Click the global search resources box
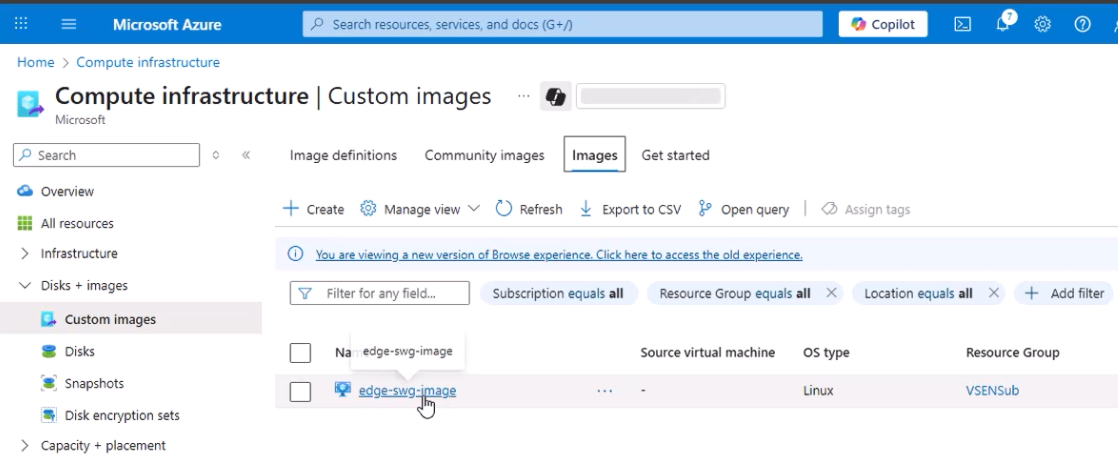 click(x=562, y=24)
